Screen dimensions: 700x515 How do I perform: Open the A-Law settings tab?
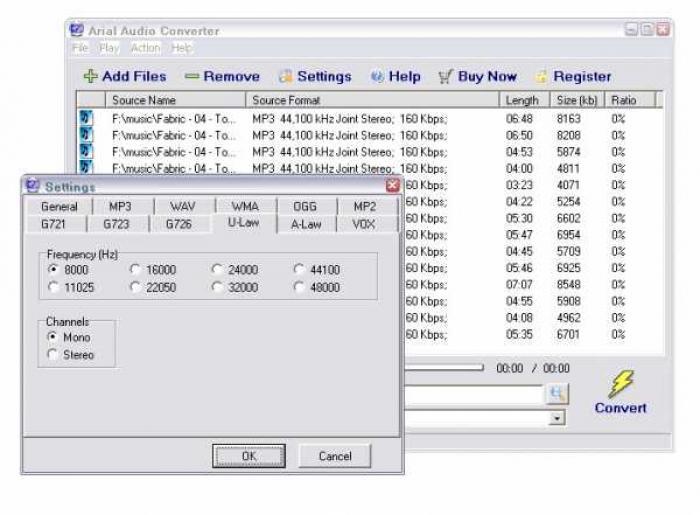(306, 224)
